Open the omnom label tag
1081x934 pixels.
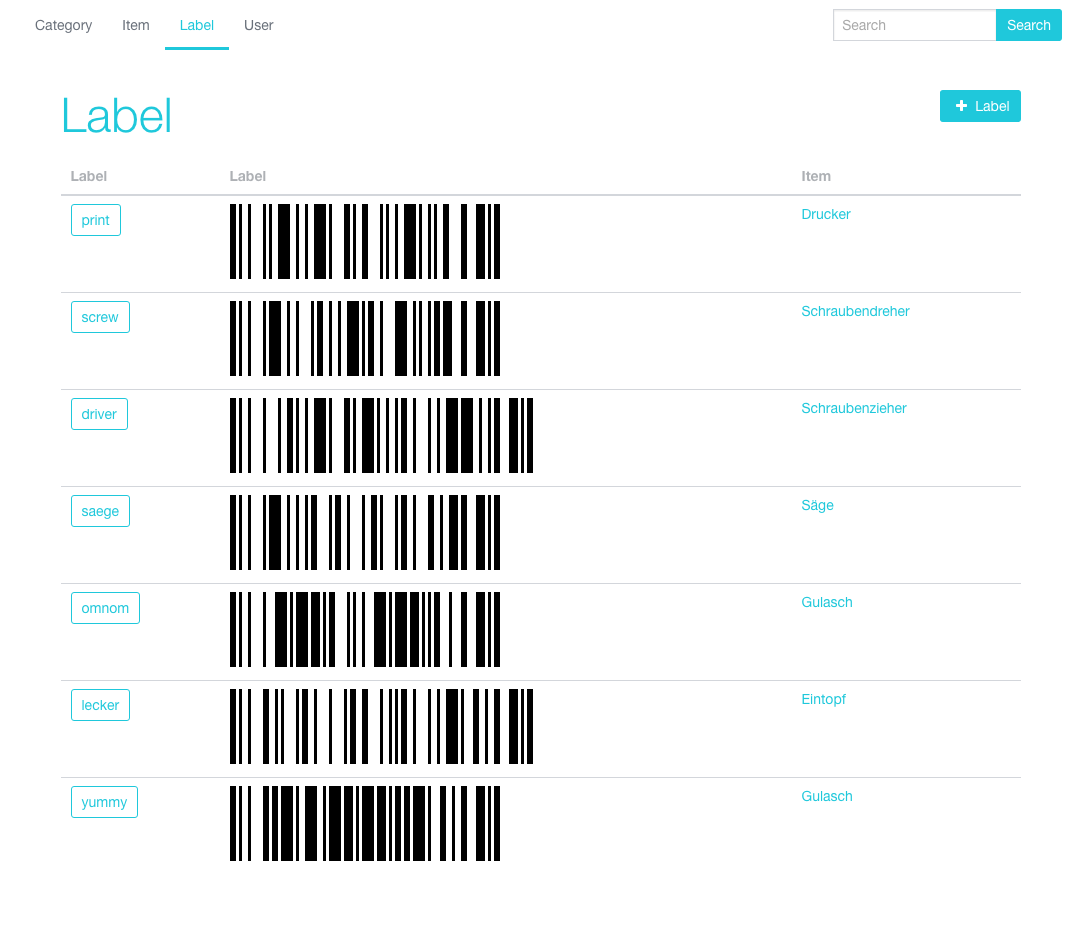(105, 608)
